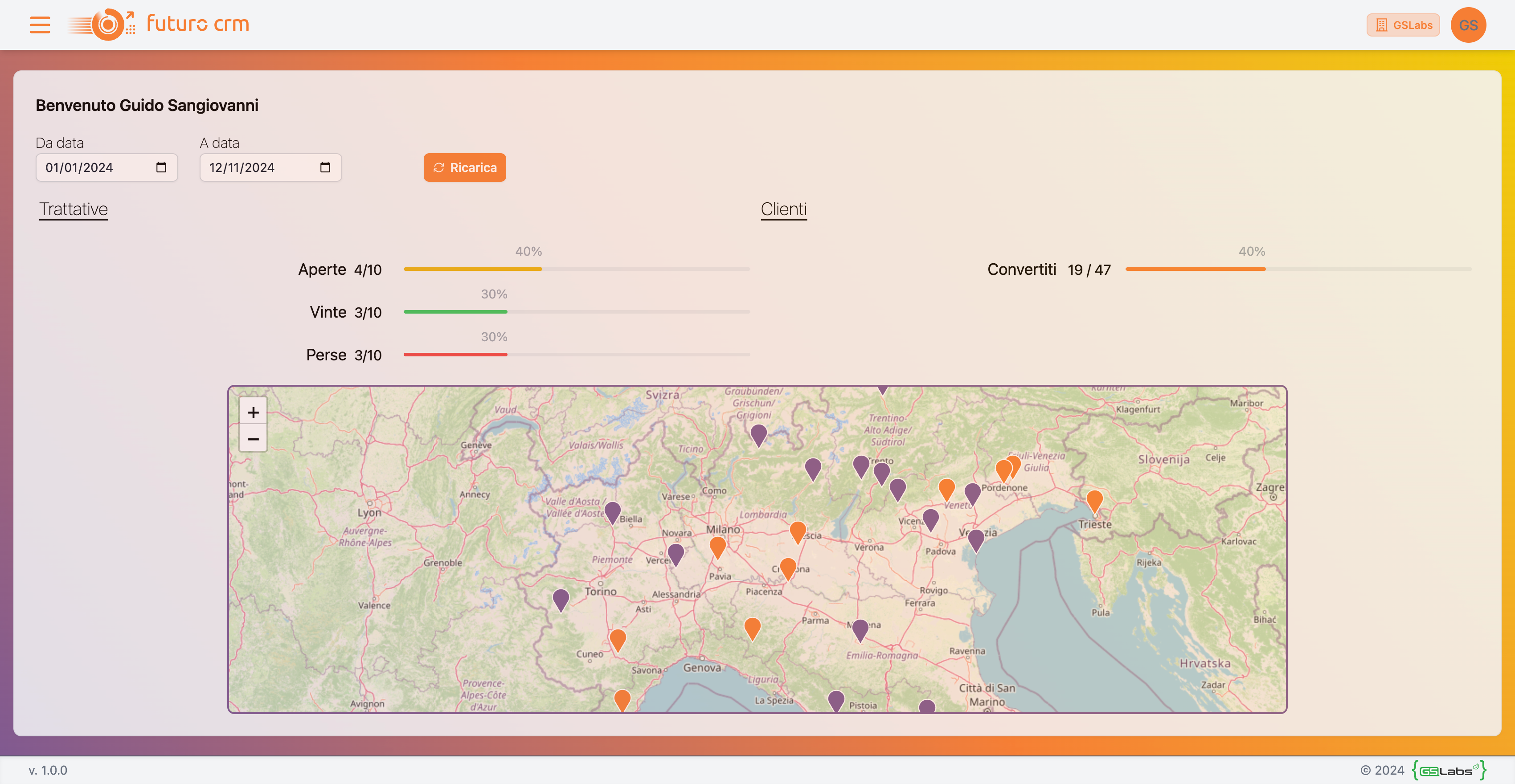Click the Aperte 40% progress bar

576,269
